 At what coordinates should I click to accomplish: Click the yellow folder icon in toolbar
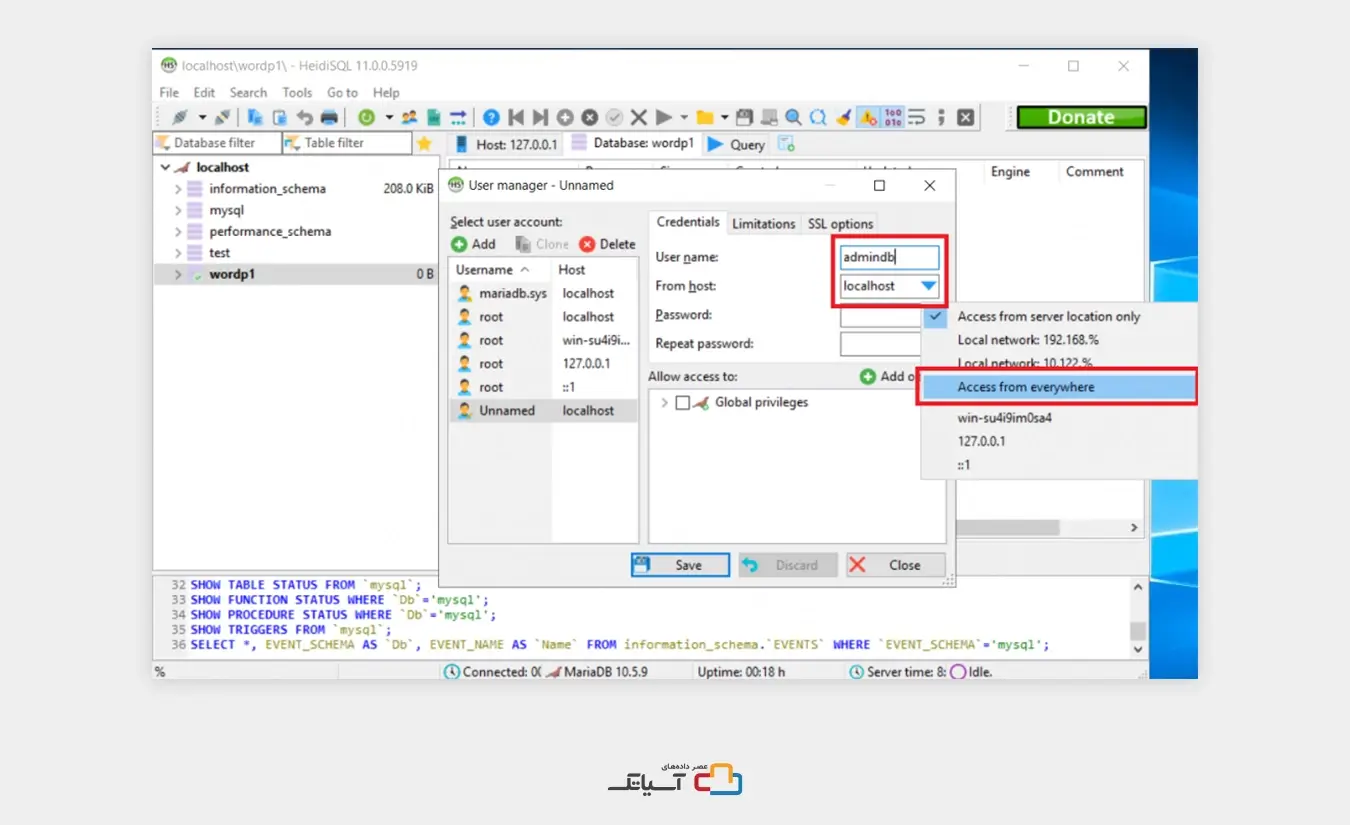pyautogui.click(x=706, y=117)
